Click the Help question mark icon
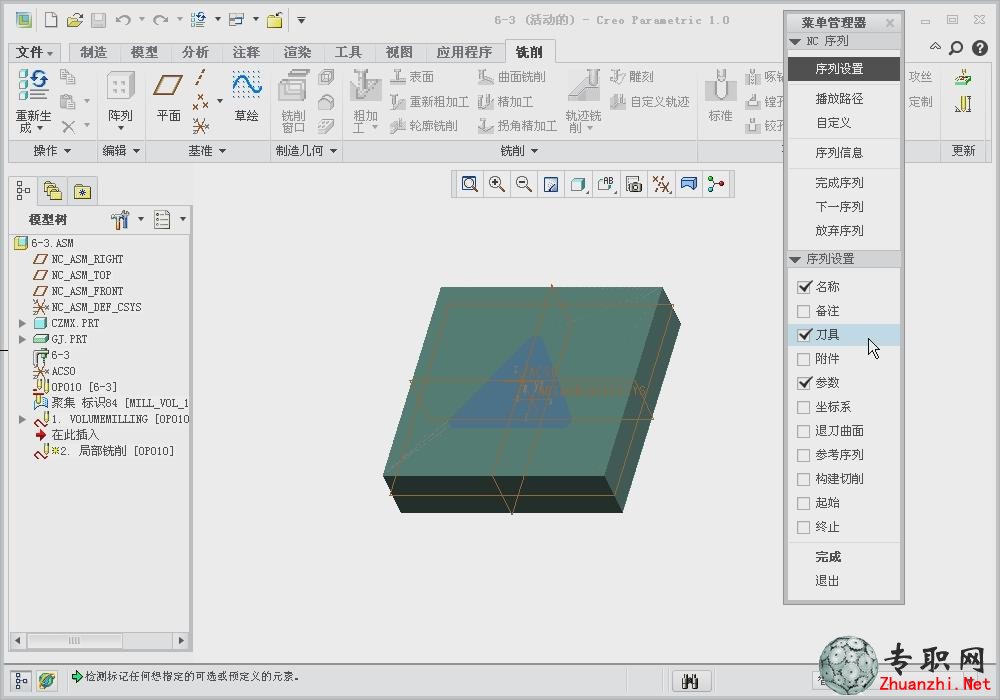This screenshot has width=1000, height=700. [x=980, y=48]
